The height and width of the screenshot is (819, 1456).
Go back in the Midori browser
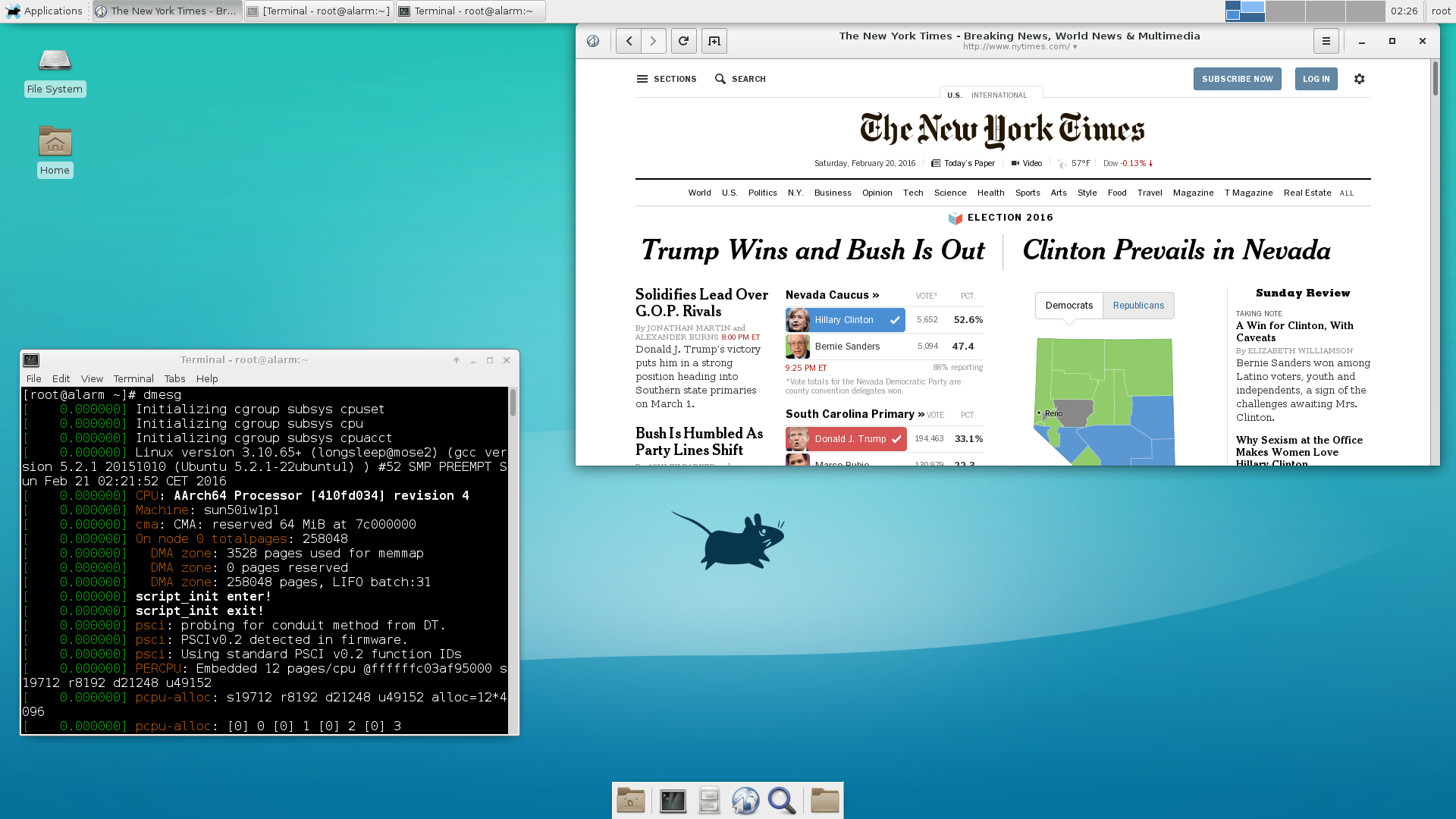click(629, 41)
